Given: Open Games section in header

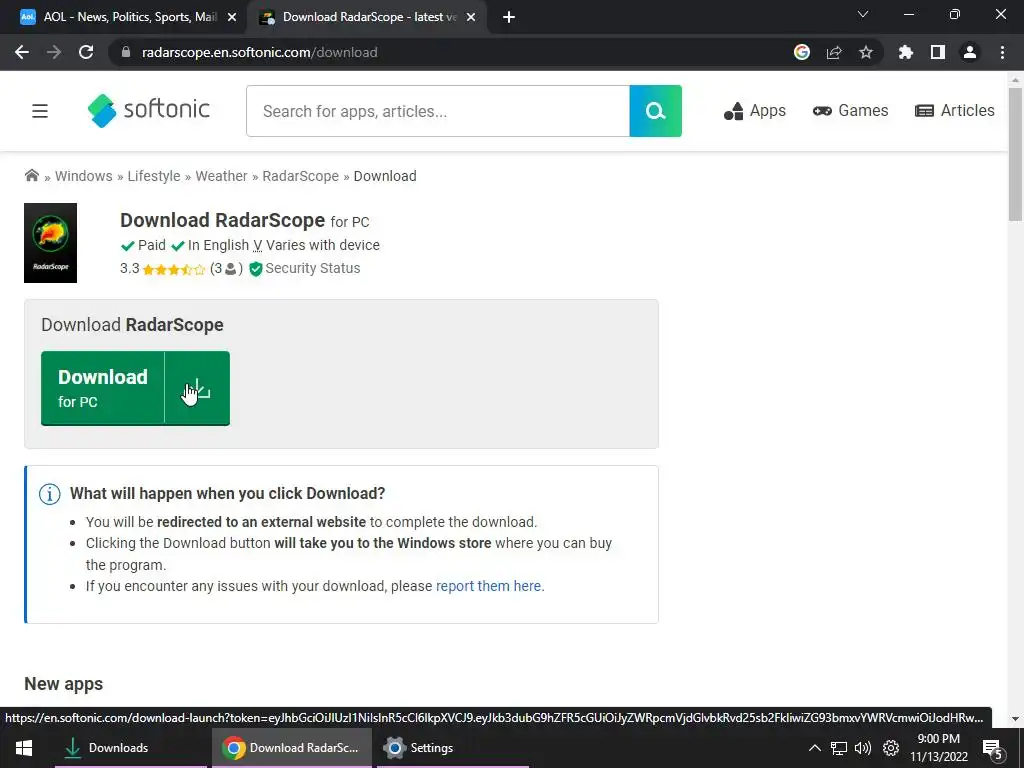Looking at the screenshot, I should 850,111.
